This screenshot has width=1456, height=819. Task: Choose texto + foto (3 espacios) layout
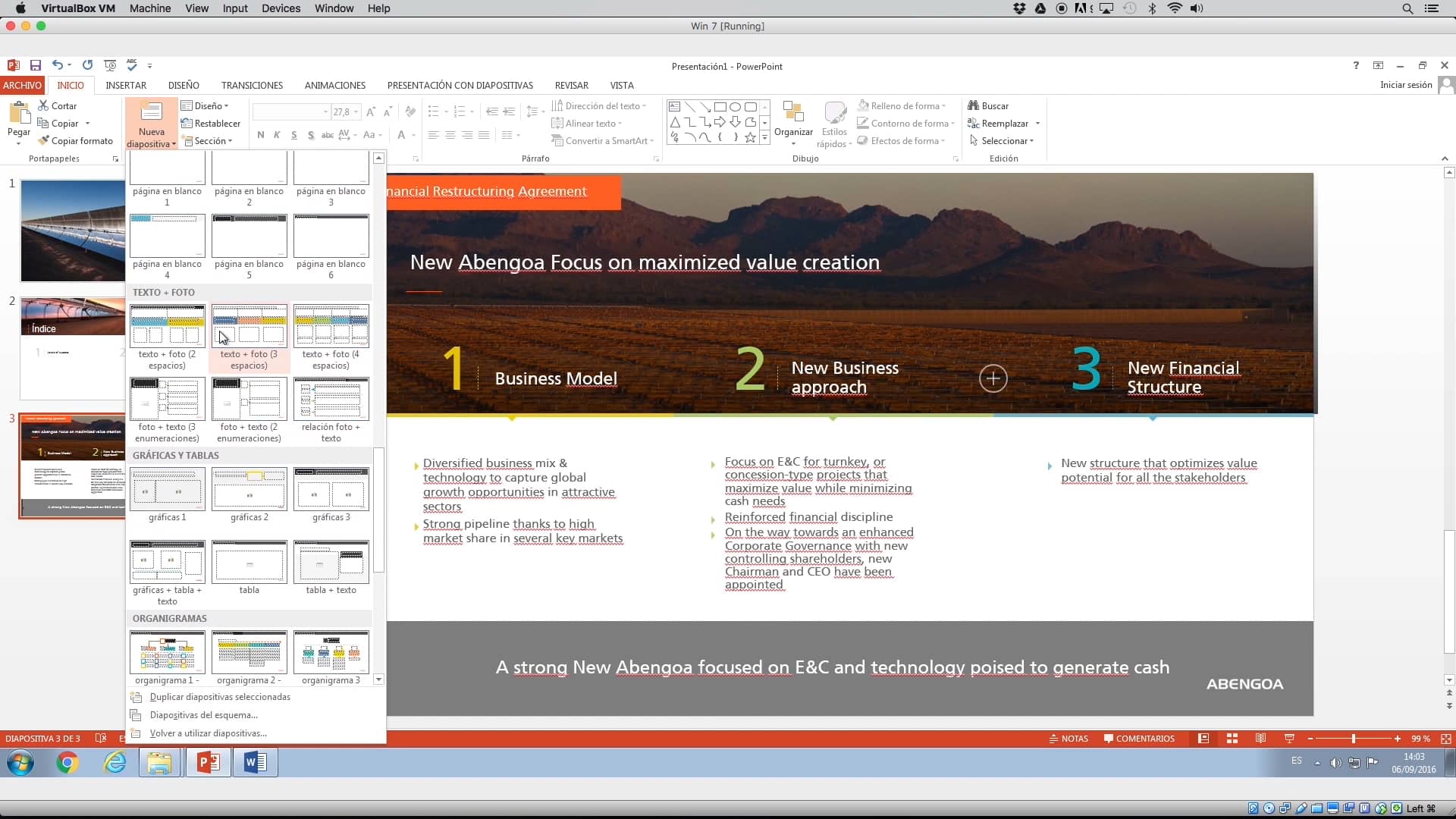tap(249, 337)
